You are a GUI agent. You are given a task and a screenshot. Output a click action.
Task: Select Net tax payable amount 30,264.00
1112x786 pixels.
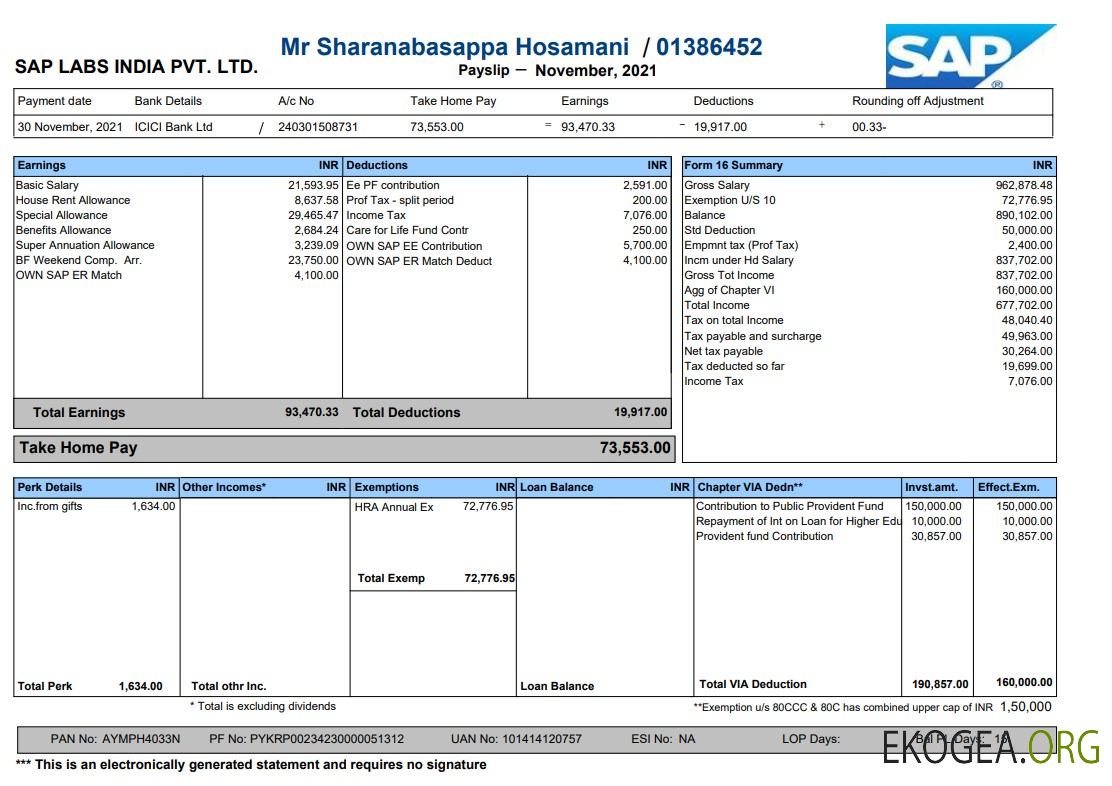click(x=1027, y=351)
